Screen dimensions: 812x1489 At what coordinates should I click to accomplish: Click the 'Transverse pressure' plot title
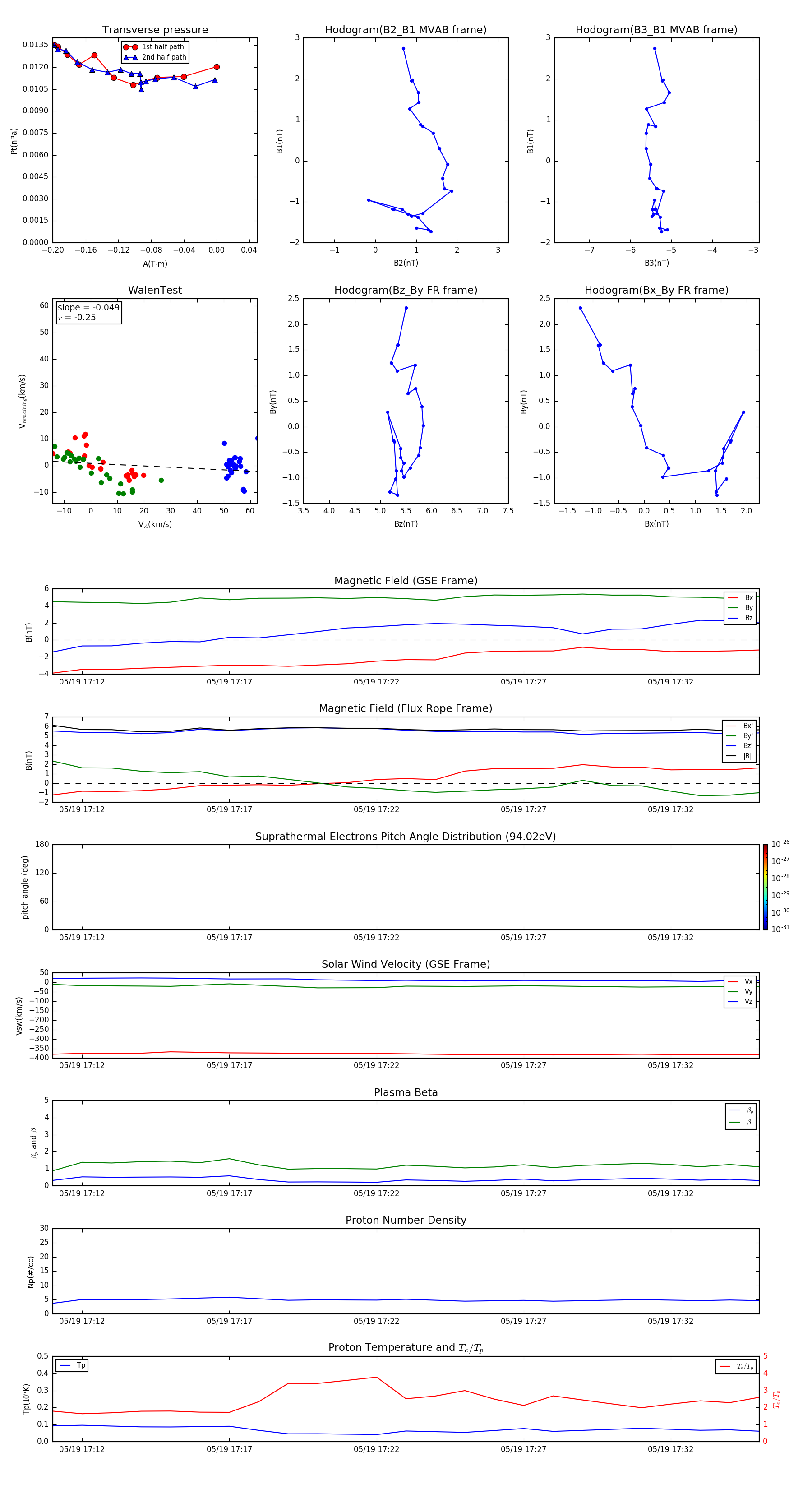(x=155, y=30)
